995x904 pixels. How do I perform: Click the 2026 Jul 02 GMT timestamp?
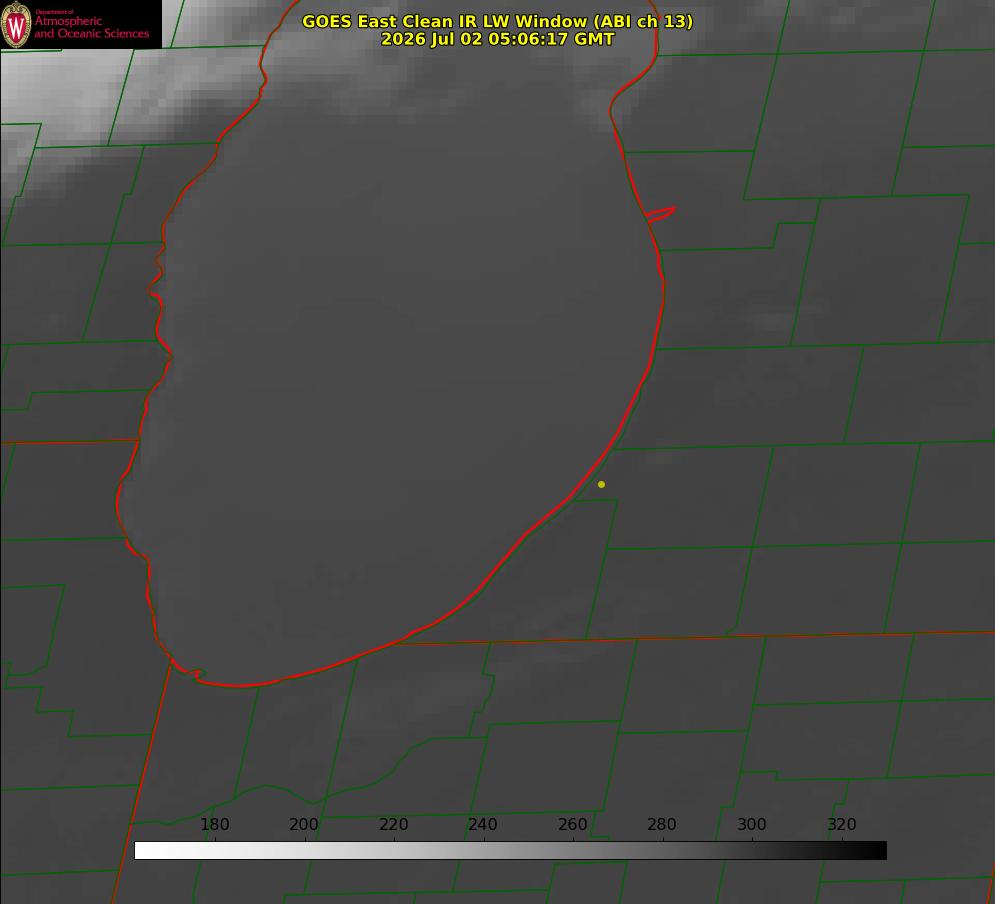498,39
